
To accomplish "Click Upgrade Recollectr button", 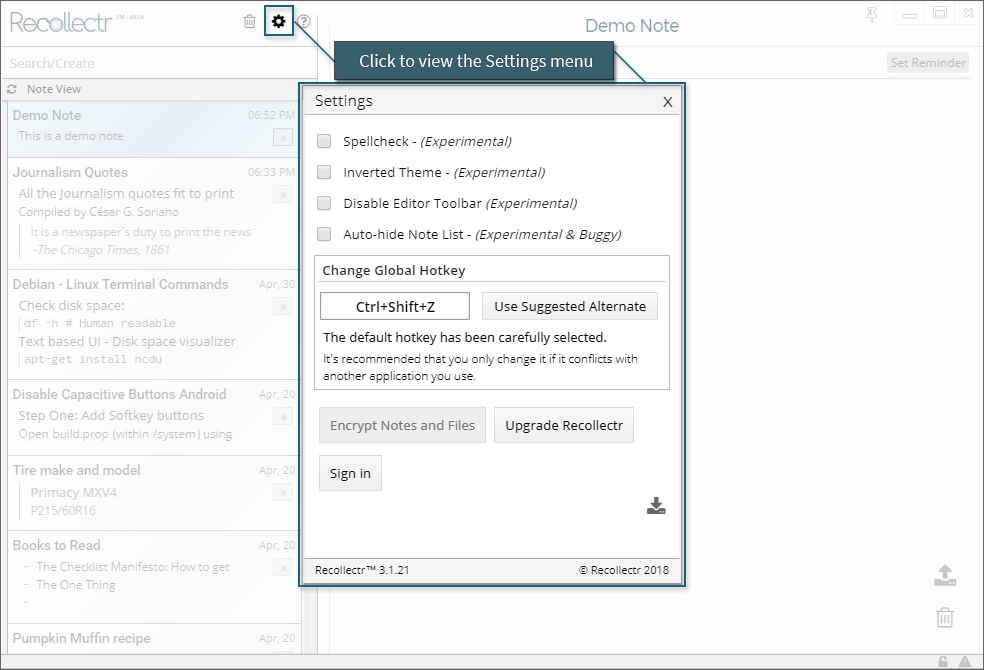I will 564,425.
